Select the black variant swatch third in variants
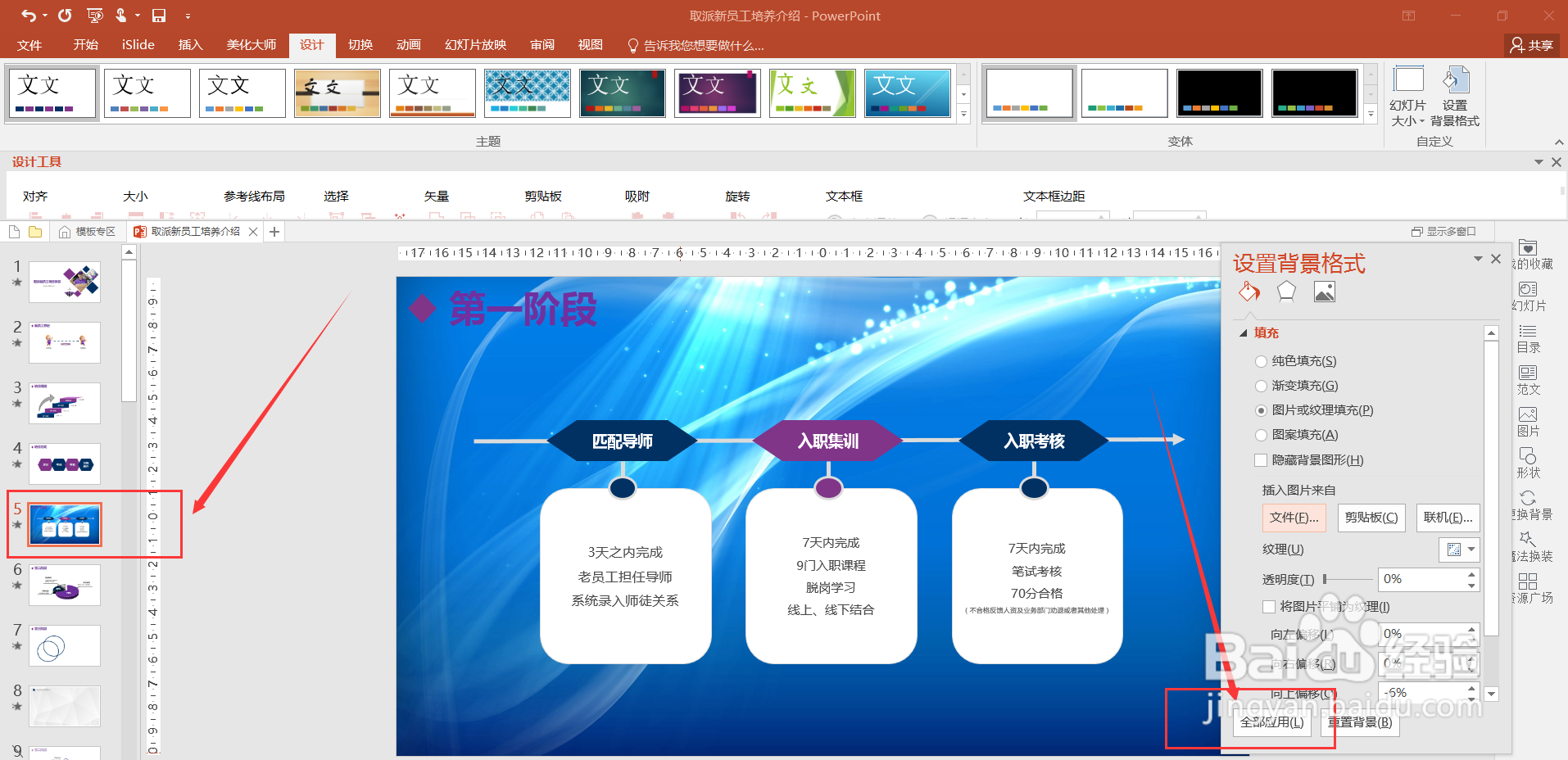 pos(1219,93)
